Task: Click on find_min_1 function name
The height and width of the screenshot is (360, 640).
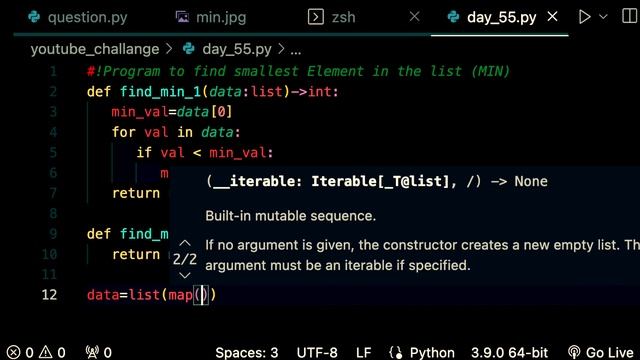Action: (x=160, y=91)
